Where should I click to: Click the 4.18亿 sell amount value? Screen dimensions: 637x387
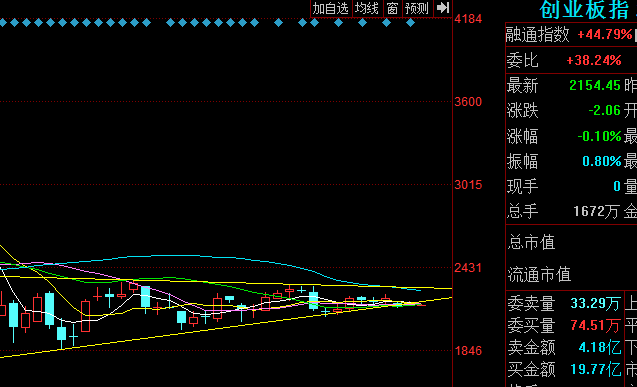click(x=600, y=347)
